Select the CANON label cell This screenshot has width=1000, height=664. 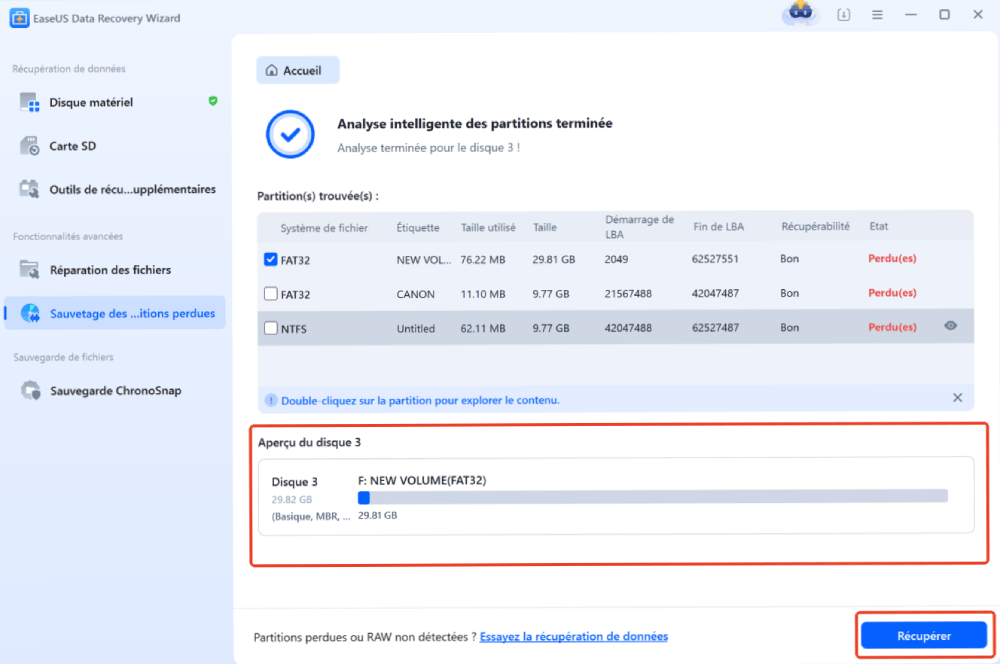coord(415,294)
